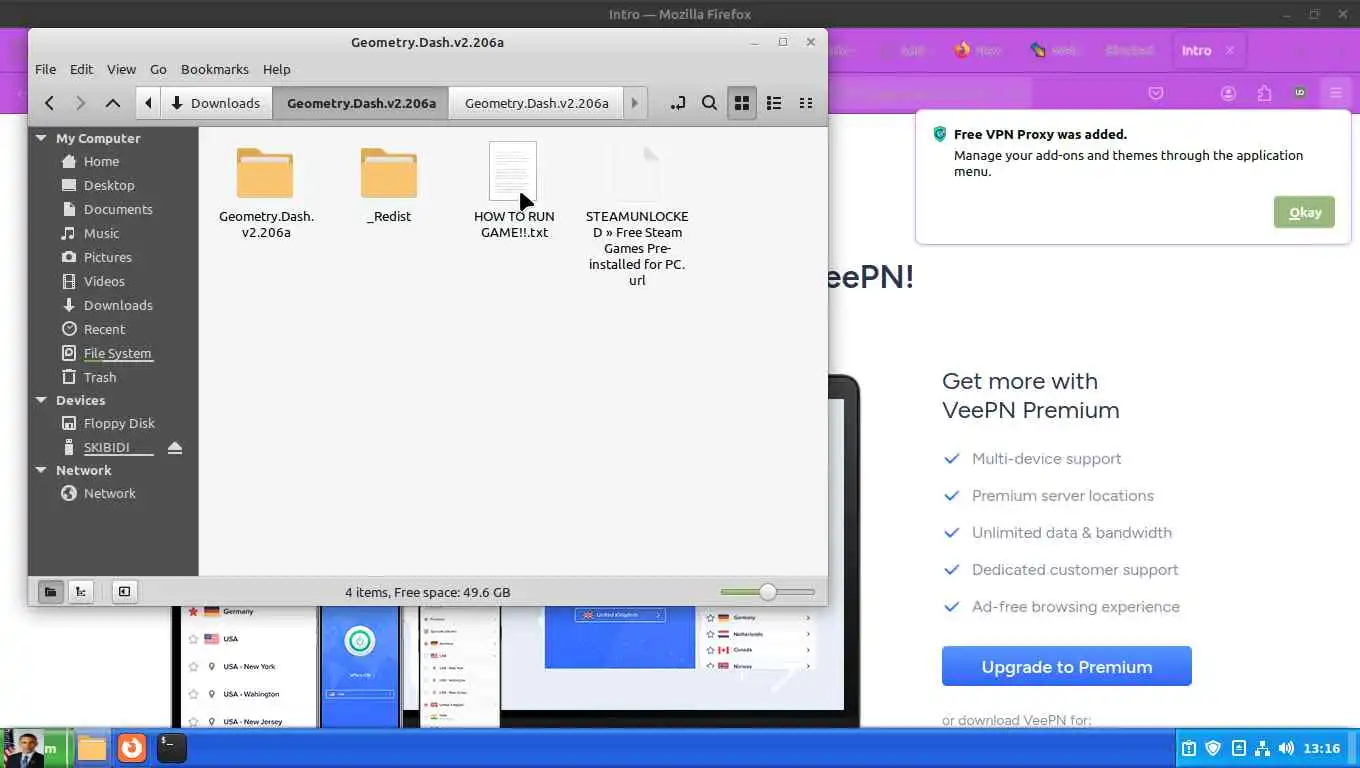Open Firefox extensions puzzle icon
The image size is (1360, 768).
point(1264,93)
